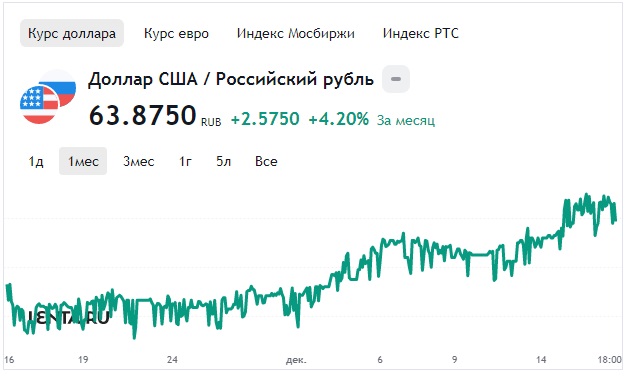This screenshot has width=630, height=380.
Task: Select the Курс доллара tab
Action: 72,33
